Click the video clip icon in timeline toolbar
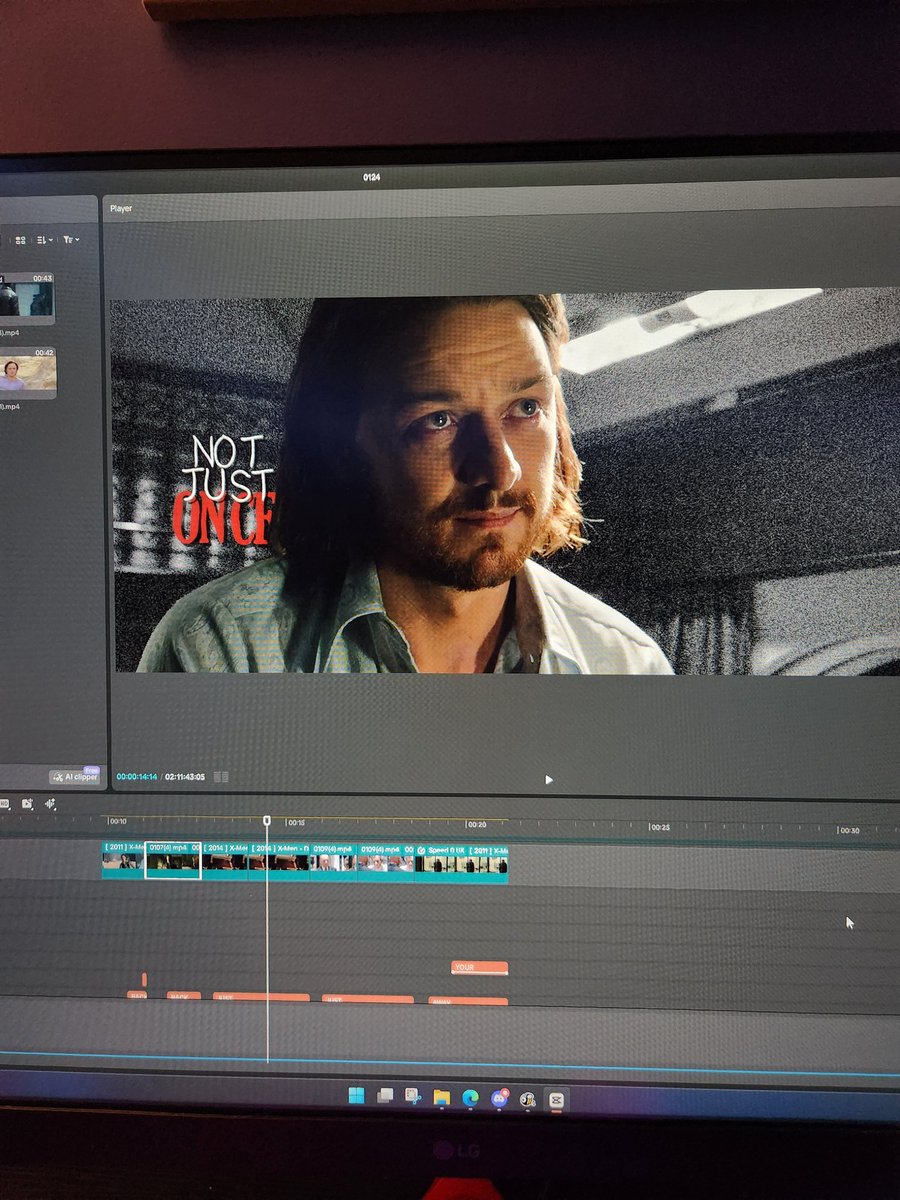The height and width of the screenshot is (1200, 900). click(27, 804)
